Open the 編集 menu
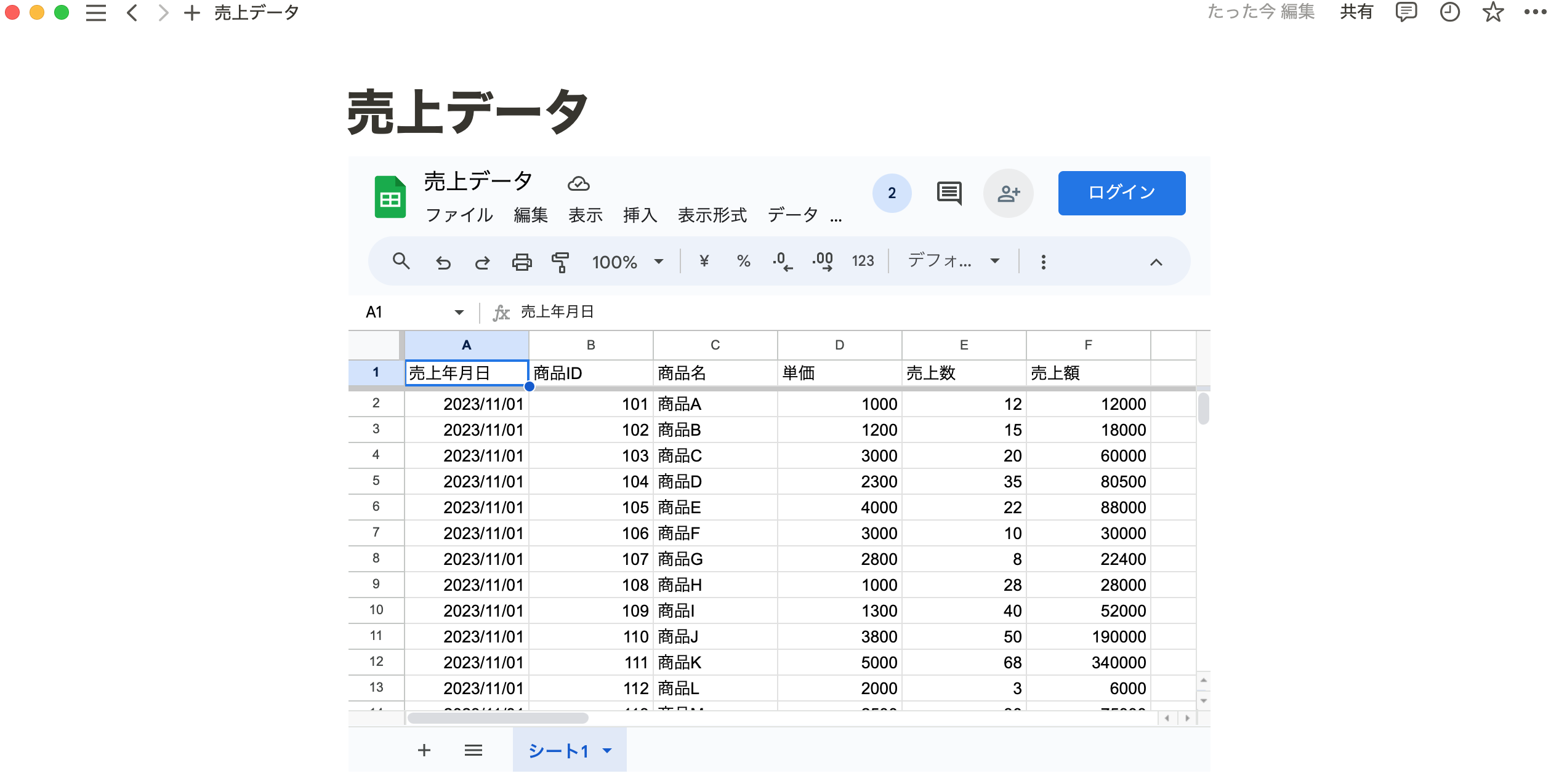This screenshot has width=1559, height=784. (531, 215)
